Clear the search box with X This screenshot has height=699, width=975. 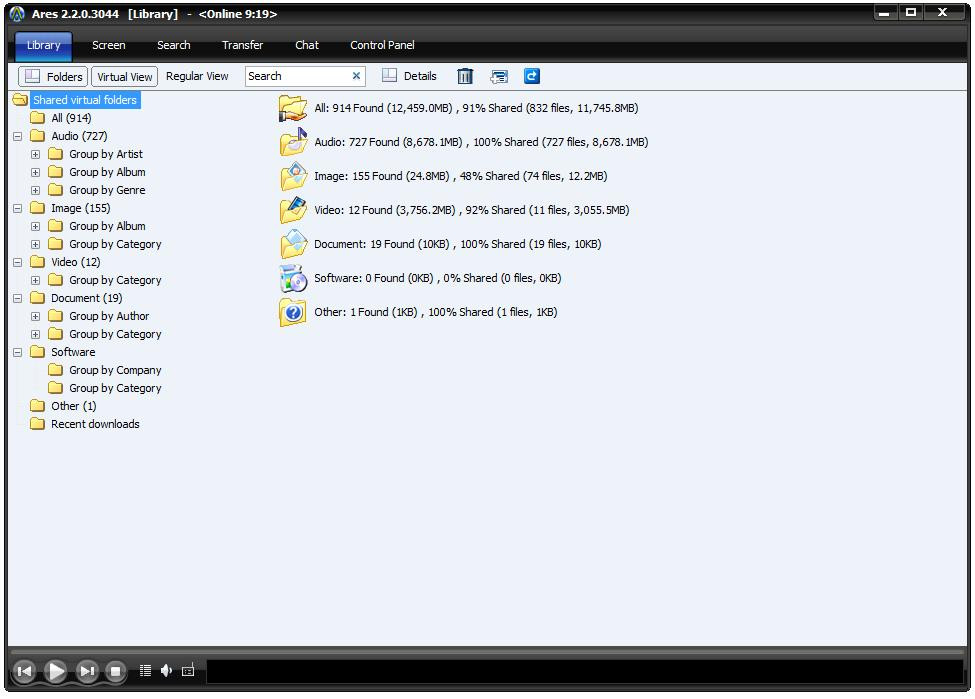click(356, 76)
